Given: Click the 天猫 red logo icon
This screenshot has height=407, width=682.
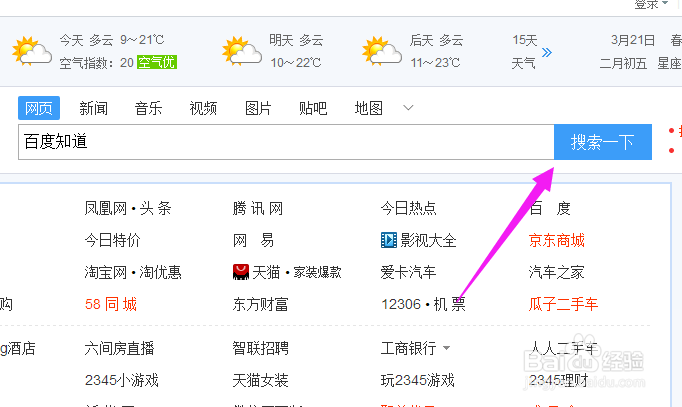Looking at the screenshot, I should click(x=241, y=272).
